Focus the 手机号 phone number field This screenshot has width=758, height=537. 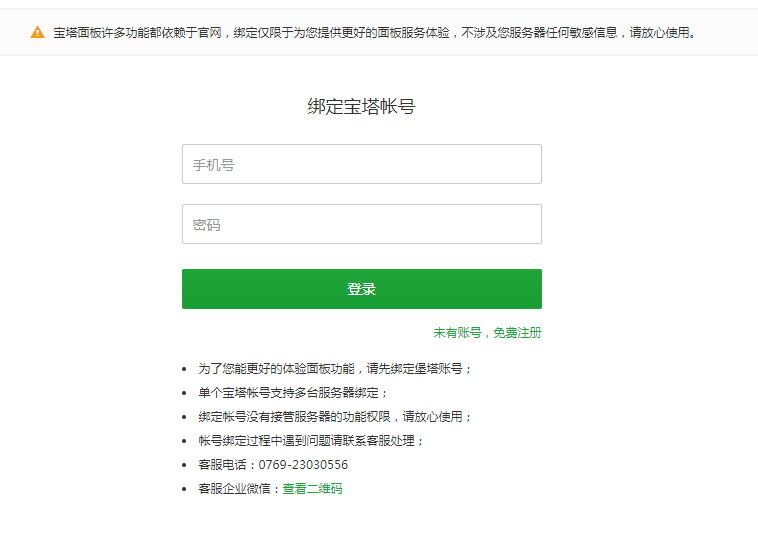pyautogui.click(x=362, y=164)
